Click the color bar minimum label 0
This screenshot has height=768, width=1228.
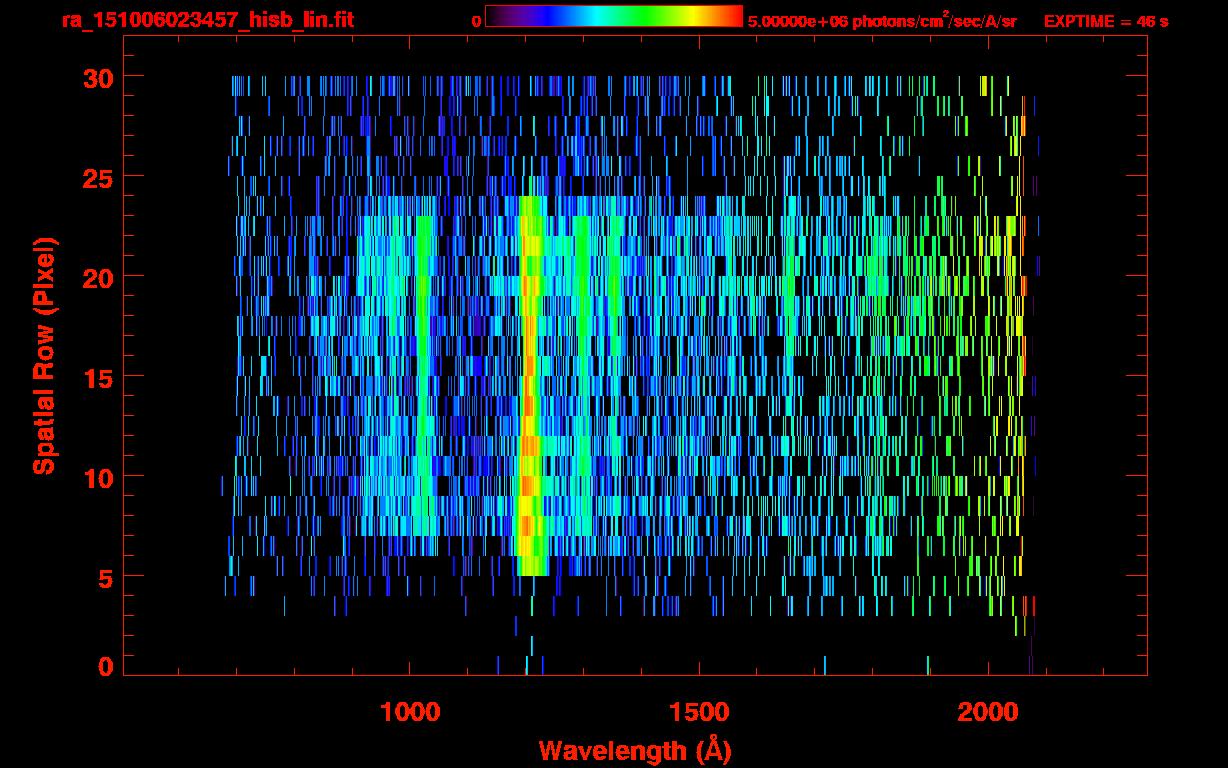pyautogui.click(x=476, y=21)
